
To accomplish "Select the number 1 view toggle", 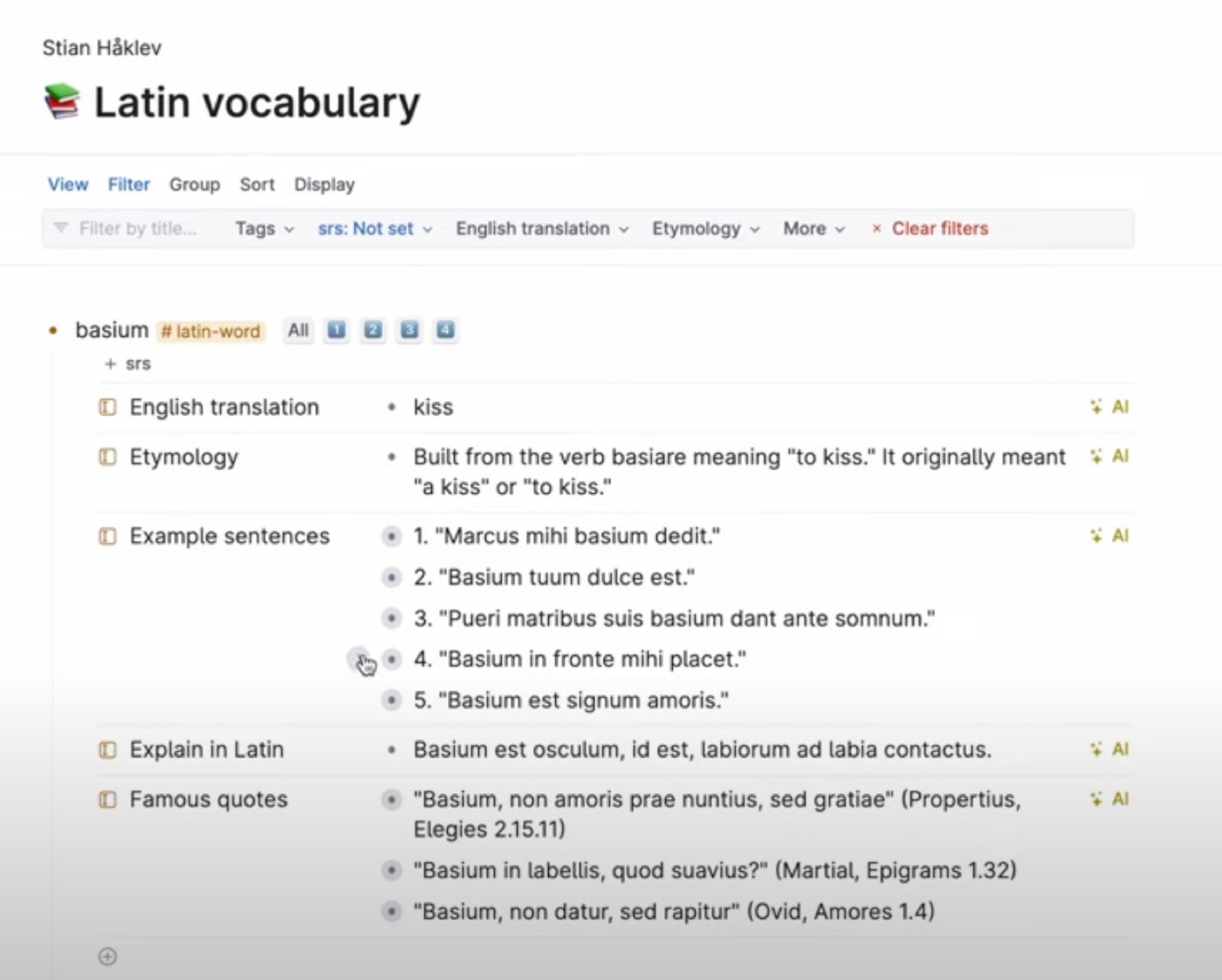I will pos(336,330).
